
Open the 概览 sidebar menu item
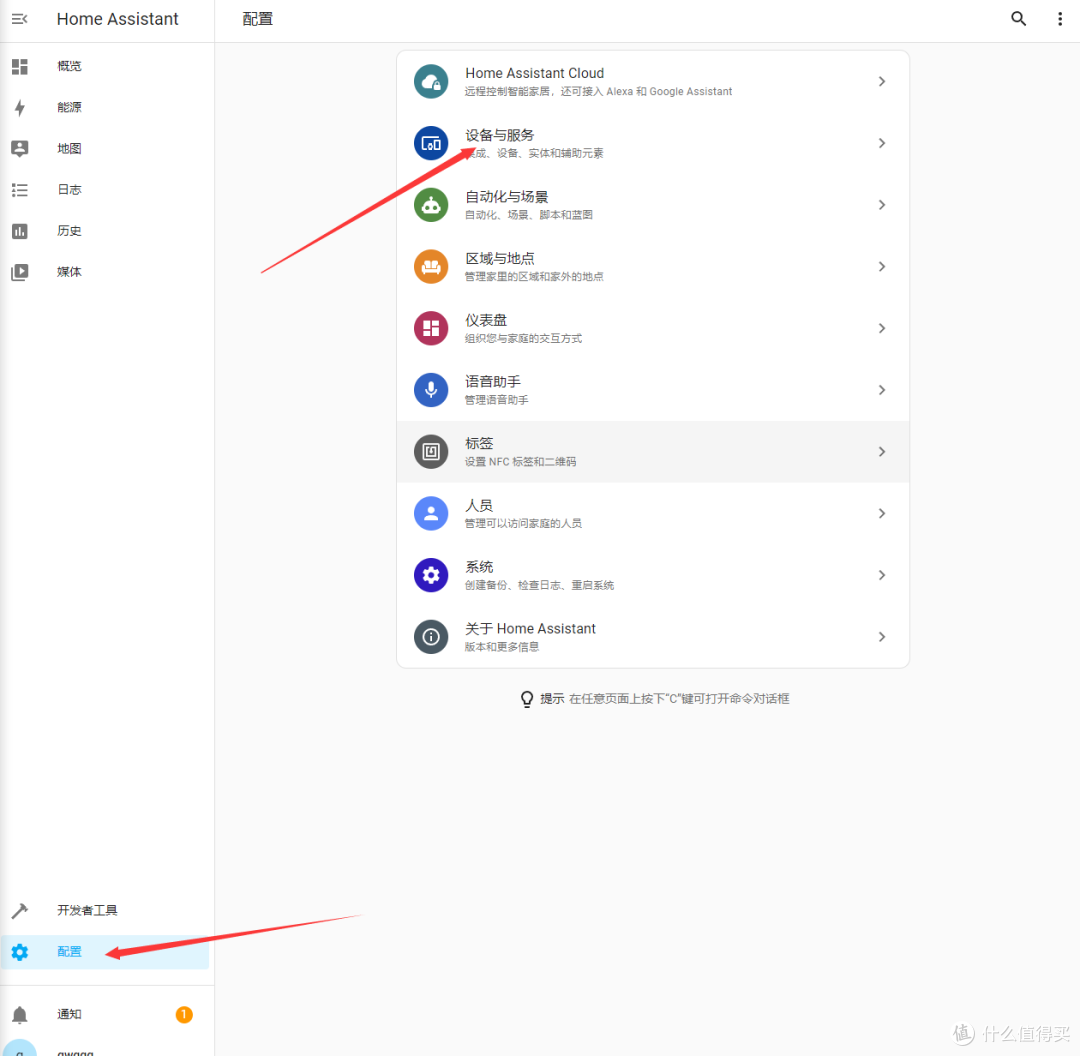pyautogui.click(x=105, y=66)
